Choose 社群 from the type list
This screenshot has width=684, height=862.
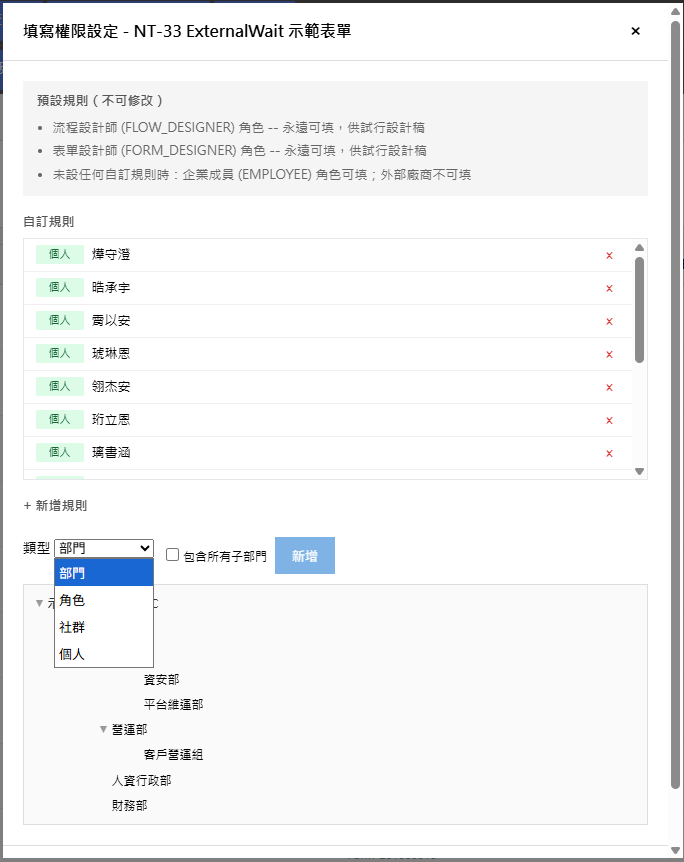pos(104,627)
